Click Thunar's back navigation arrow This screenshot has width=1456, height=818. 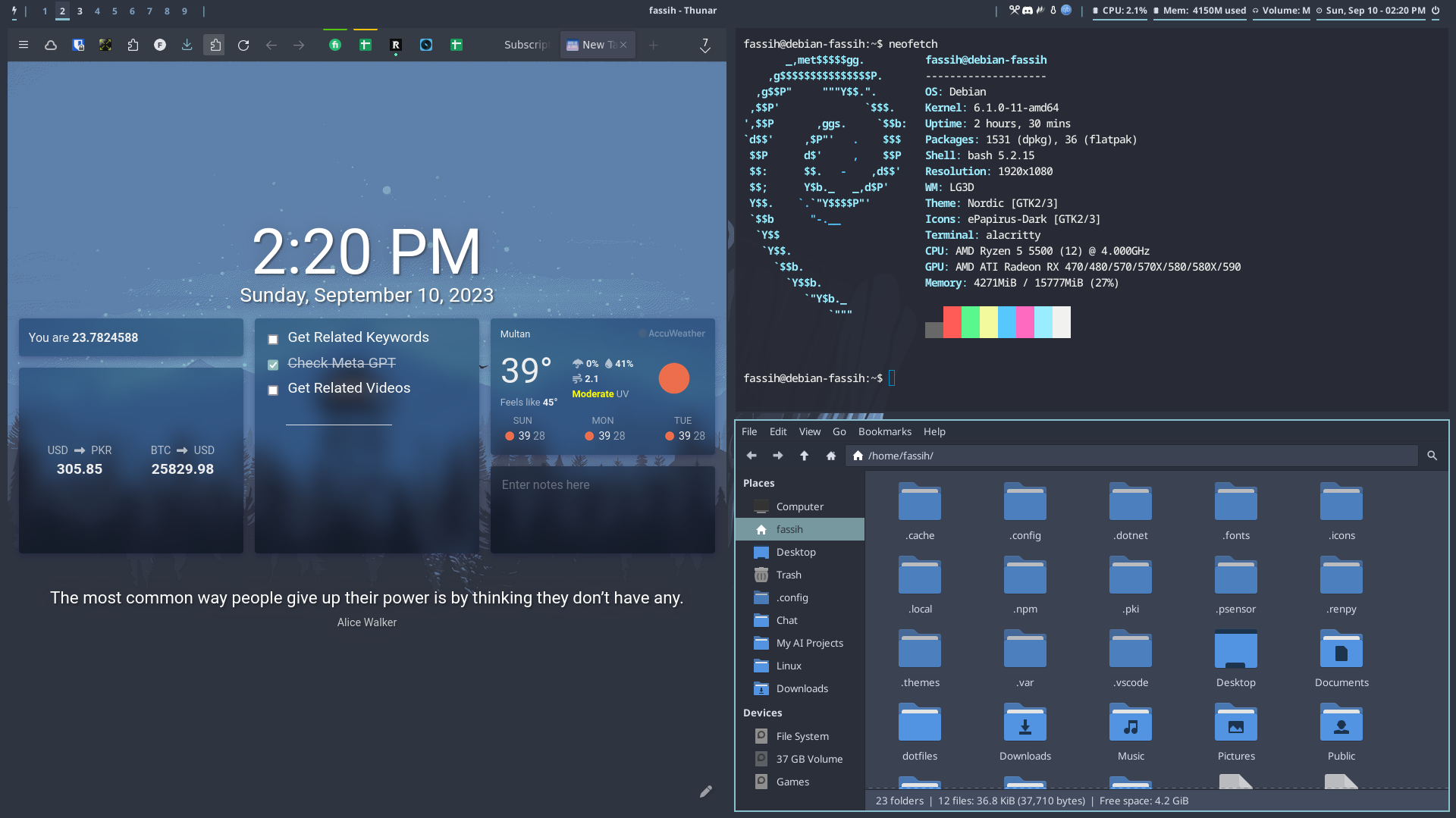752,456
